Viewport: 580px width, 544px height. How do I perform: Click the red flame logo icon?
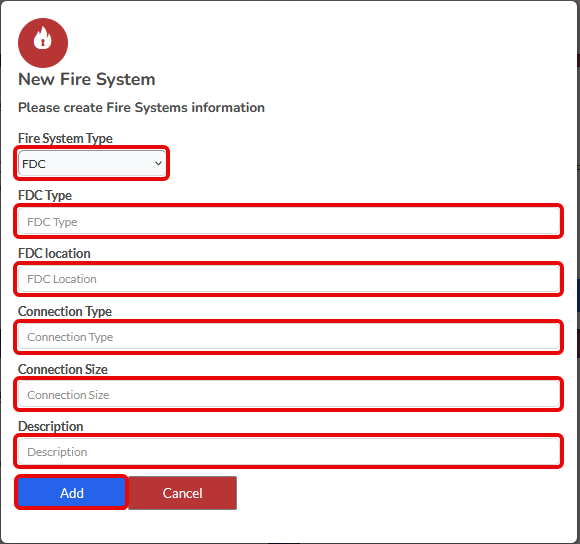[43, 43]
